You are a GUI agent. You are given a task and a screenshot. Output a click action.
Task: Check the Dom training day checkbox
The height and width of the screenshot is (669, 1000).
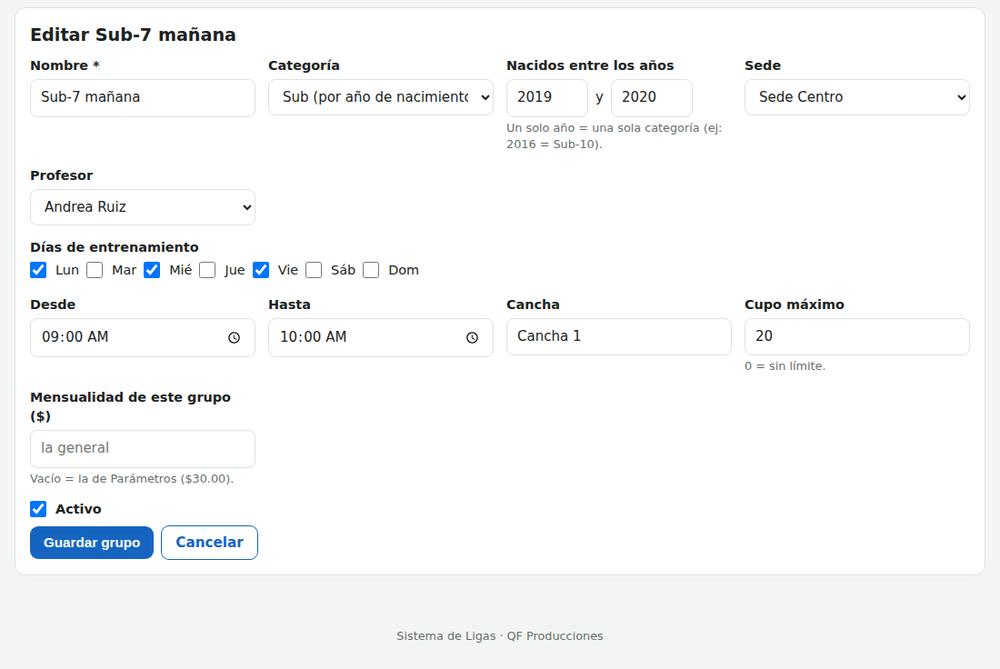point(371,270)
